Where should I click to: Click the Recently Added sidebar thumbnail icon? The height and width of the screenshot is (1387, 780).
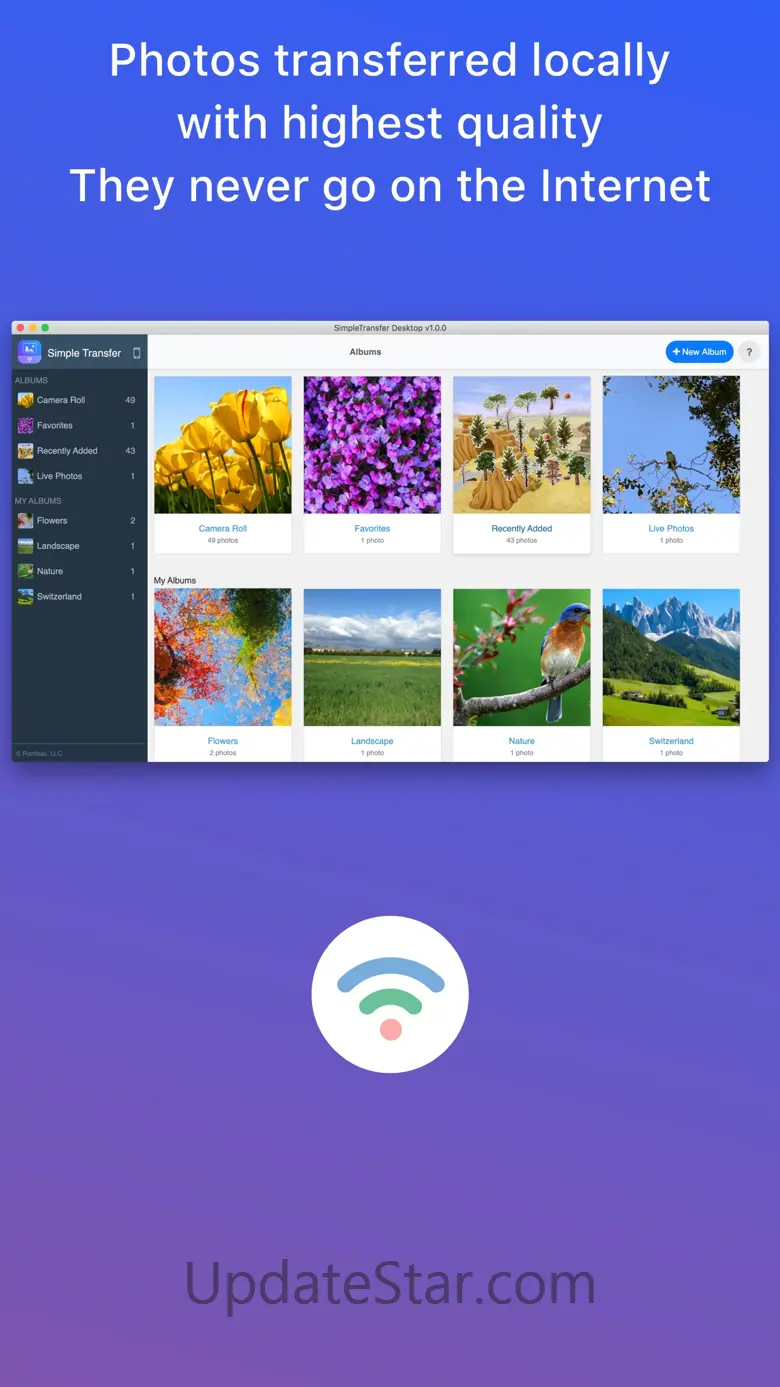tap(25, 451)
